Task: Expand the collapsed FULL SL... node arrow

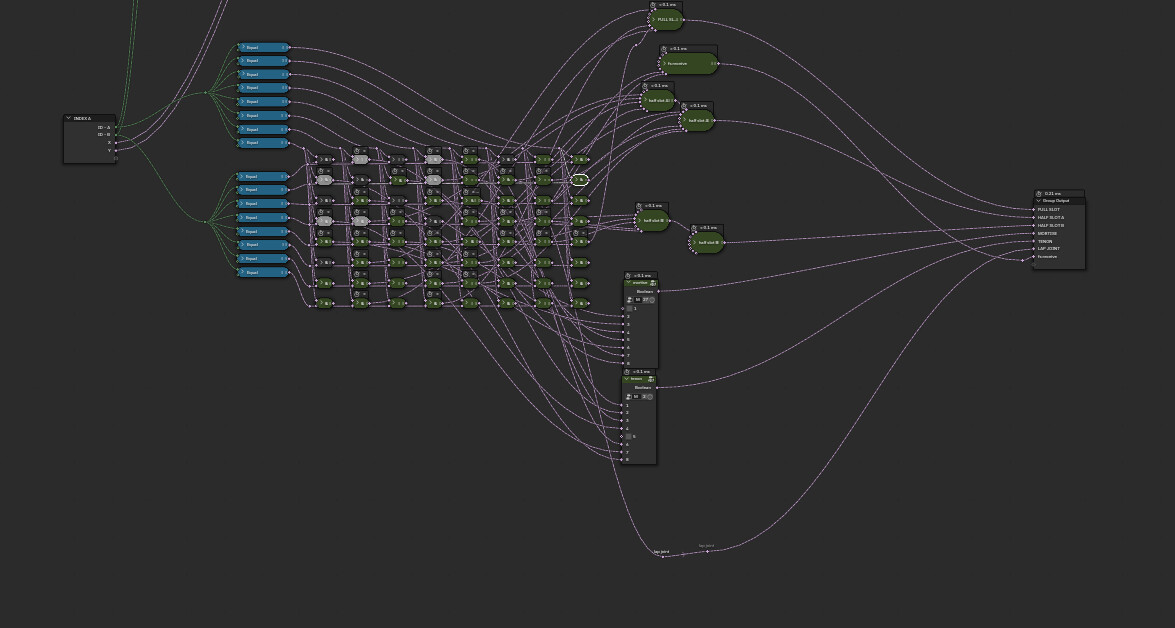Action: coord(653,19)
